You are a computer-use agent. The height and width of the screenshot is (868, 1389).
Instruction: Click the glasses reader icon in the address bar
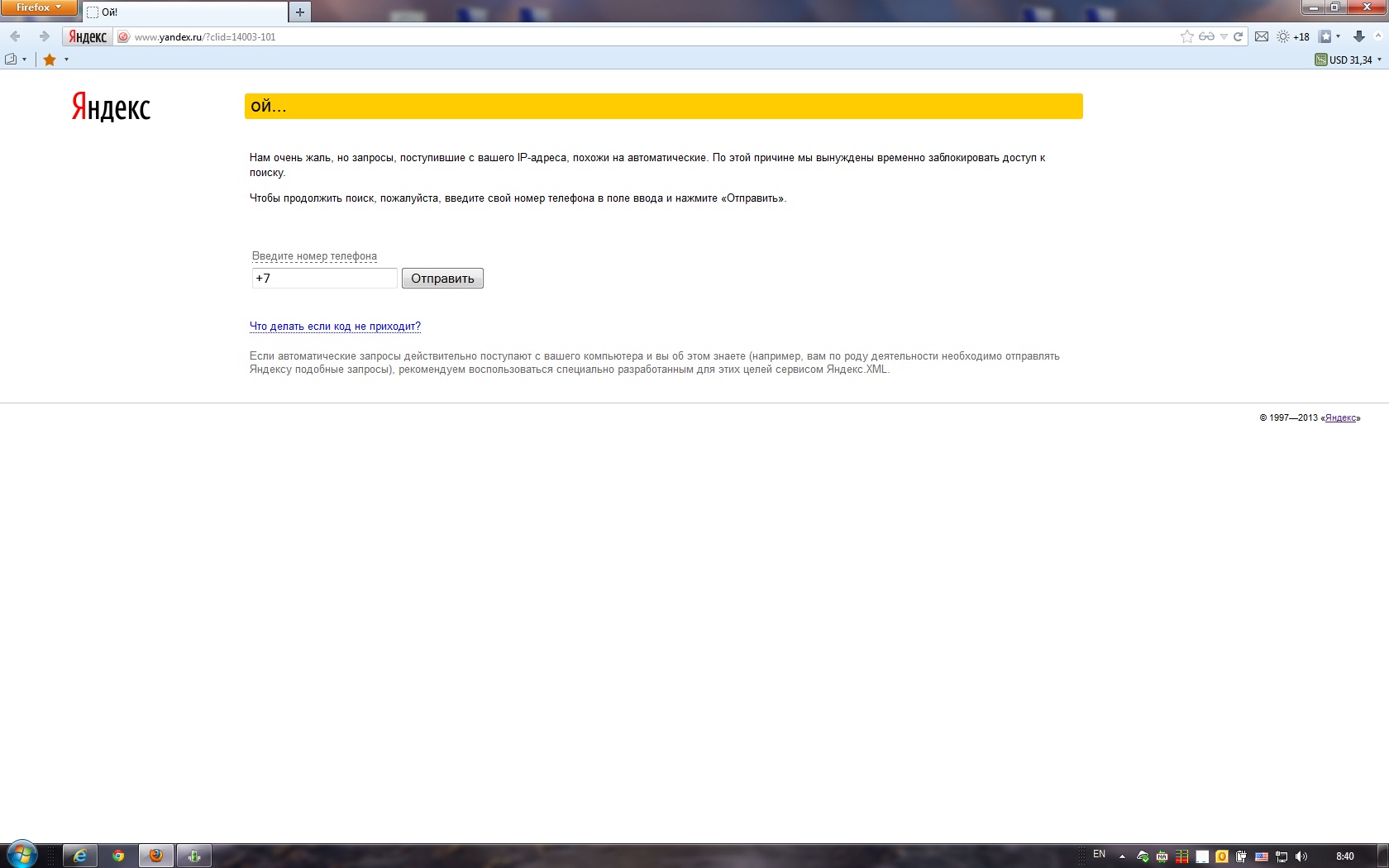1206,36
